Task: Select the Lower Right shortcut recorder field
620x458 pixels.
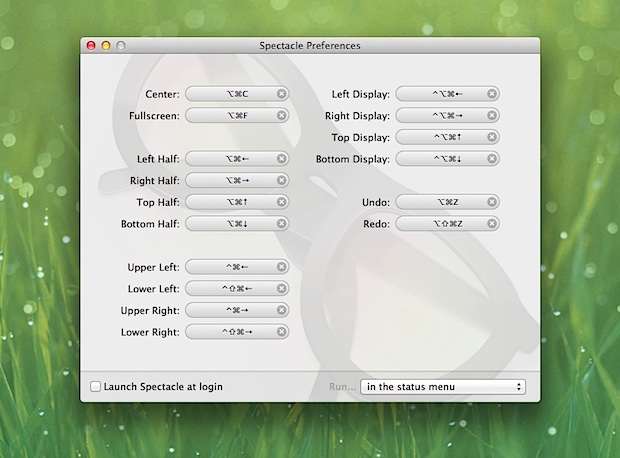Action: (237, 332)
